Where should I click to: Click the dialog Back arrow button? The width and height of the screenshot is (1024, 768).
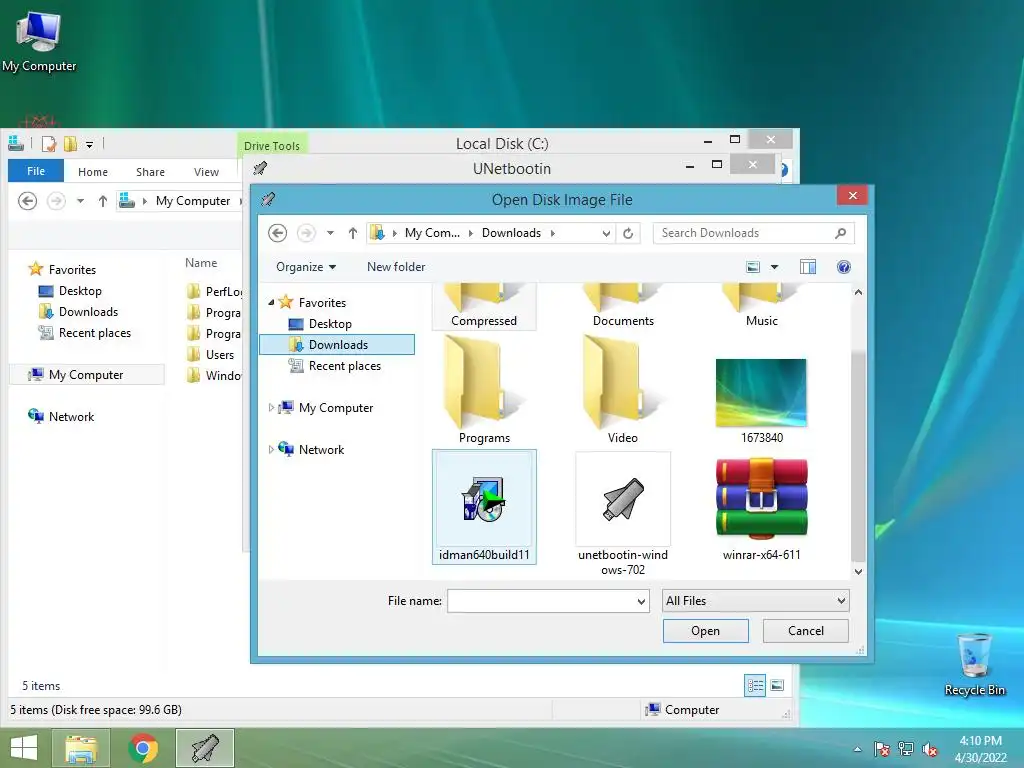[x=278, y=233]
